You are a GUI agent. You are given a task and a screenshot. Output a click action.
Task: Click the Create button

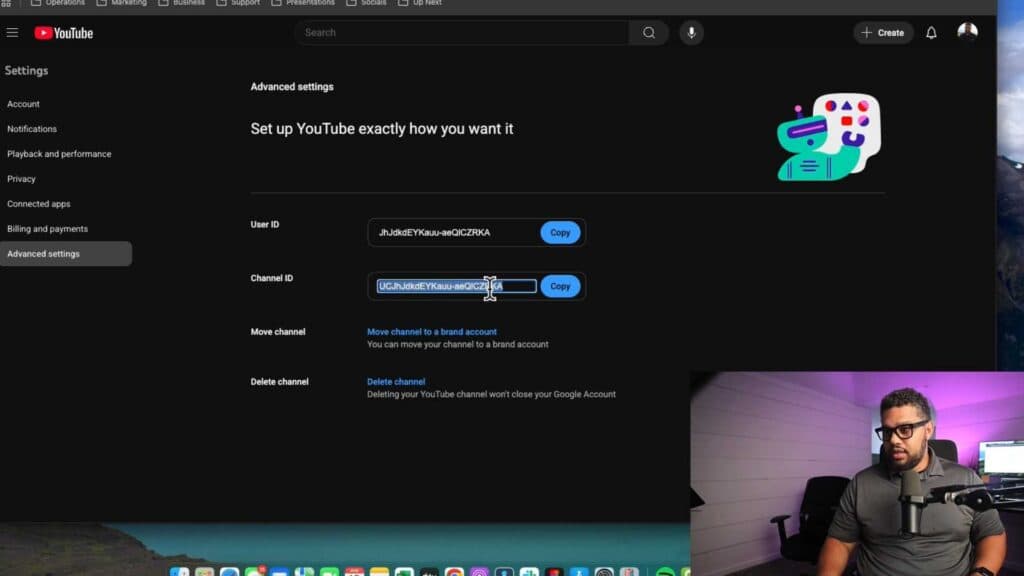point(883,33)
